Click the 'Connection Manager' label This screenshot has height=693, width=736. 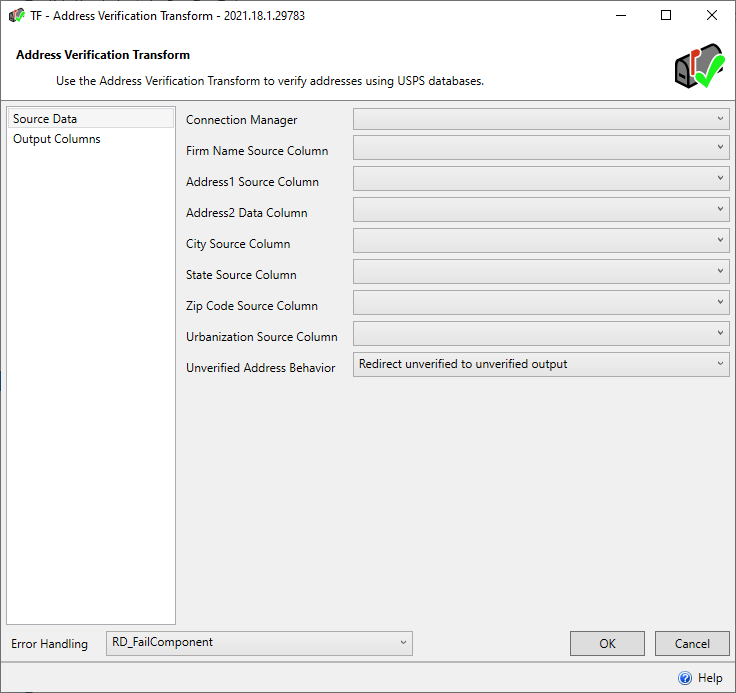pyautogui.click(x=241, y=120)
